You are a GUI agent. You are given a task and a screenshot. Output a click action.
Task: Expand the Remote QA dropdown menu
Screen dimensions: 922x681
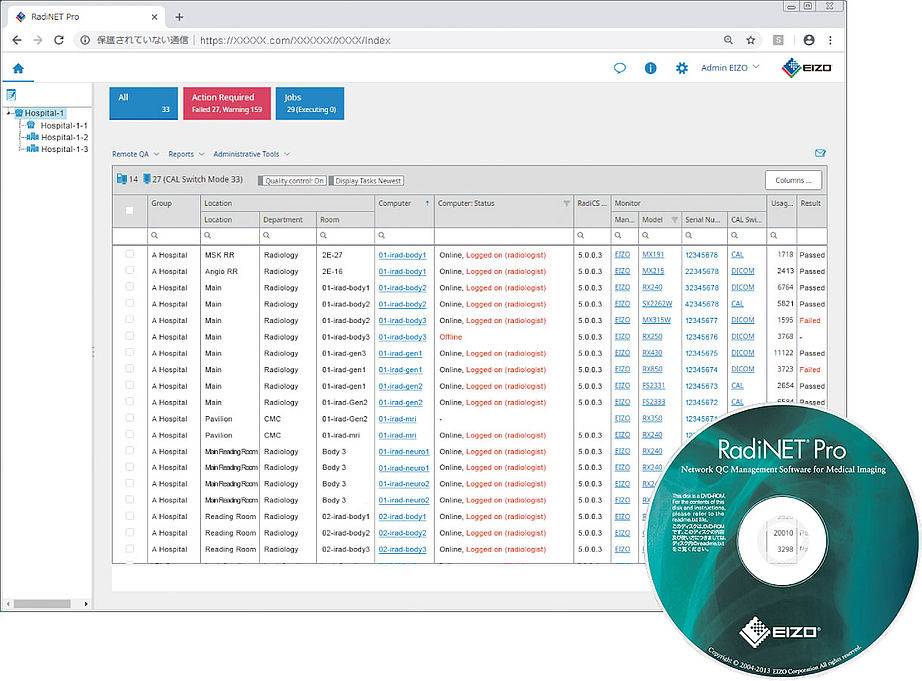pos(134,154)
